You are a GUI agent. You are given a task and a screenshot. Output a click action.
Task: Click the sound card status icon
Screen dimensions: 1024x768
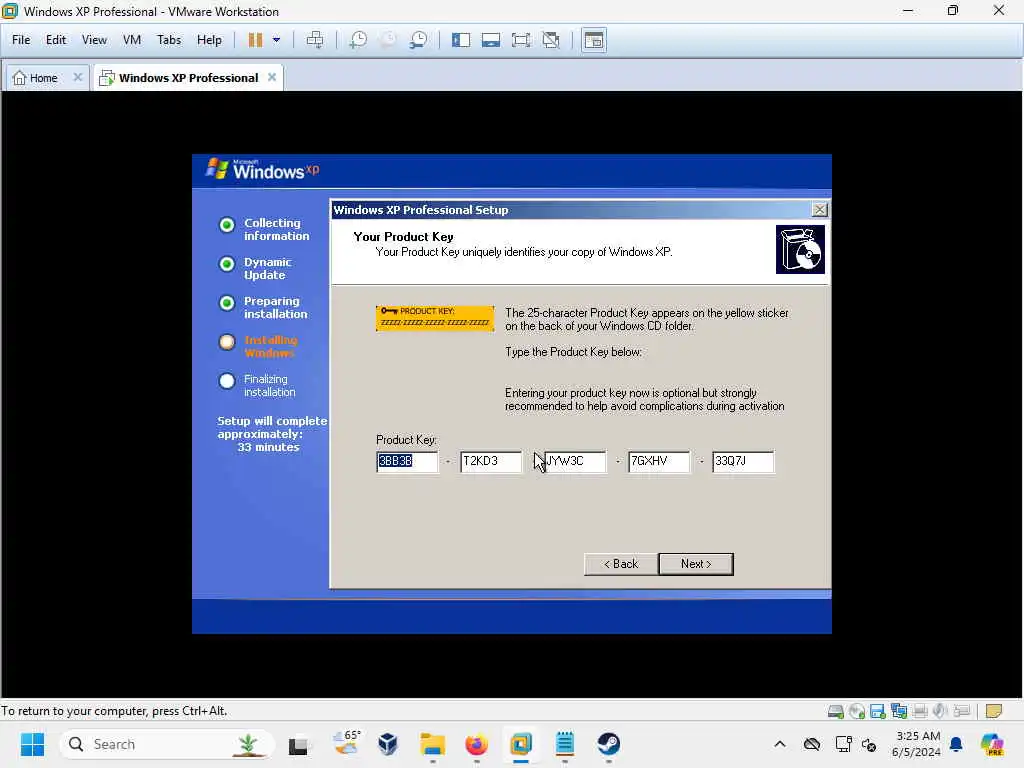(940, 711)
